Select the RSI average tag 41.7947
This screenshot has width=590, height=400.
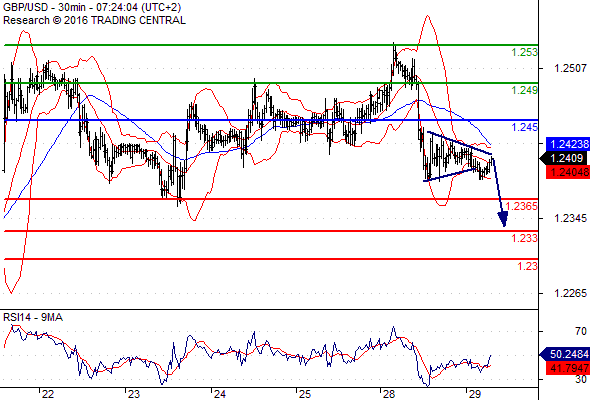click(x=568, y=368)
